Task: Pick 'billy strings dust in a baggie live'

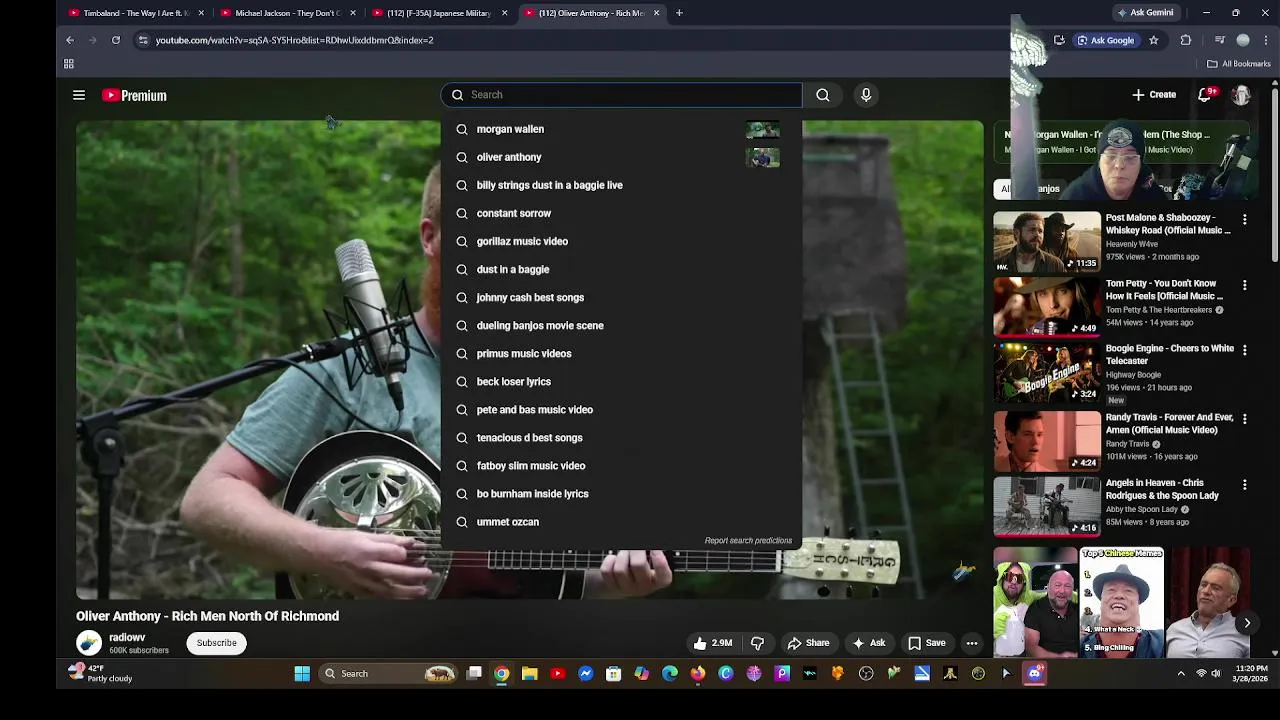Action: (620, 185)
